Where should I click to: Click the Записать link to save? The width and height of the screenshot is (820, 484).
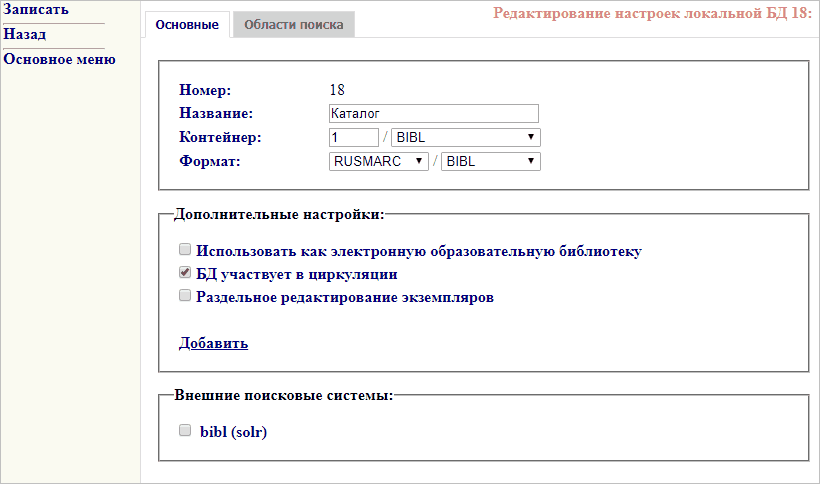pyautogui.click(x=36, y=10)
